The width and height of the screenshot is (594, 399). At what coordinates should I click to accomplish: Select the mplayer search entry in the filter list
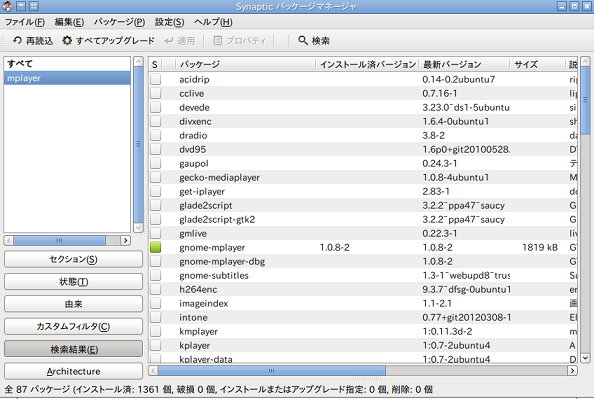click(67, 78)
